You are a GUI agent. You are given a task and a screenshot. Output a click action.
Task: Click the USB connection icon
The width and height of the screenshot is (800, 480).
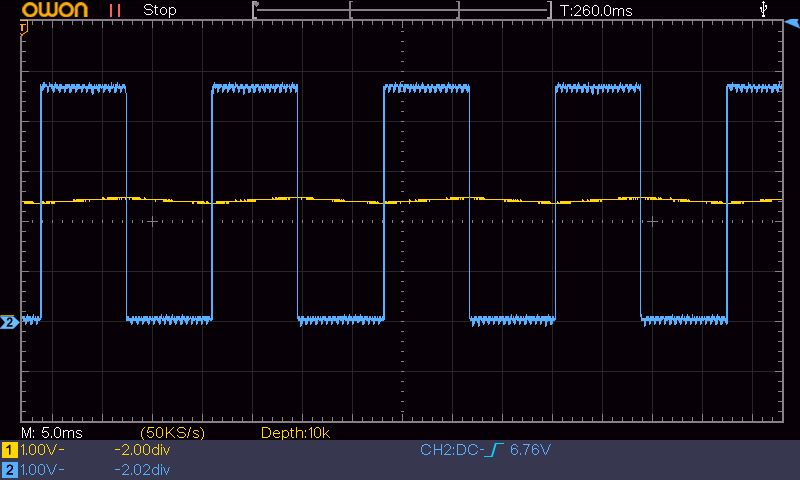click(x=763, y=9)
